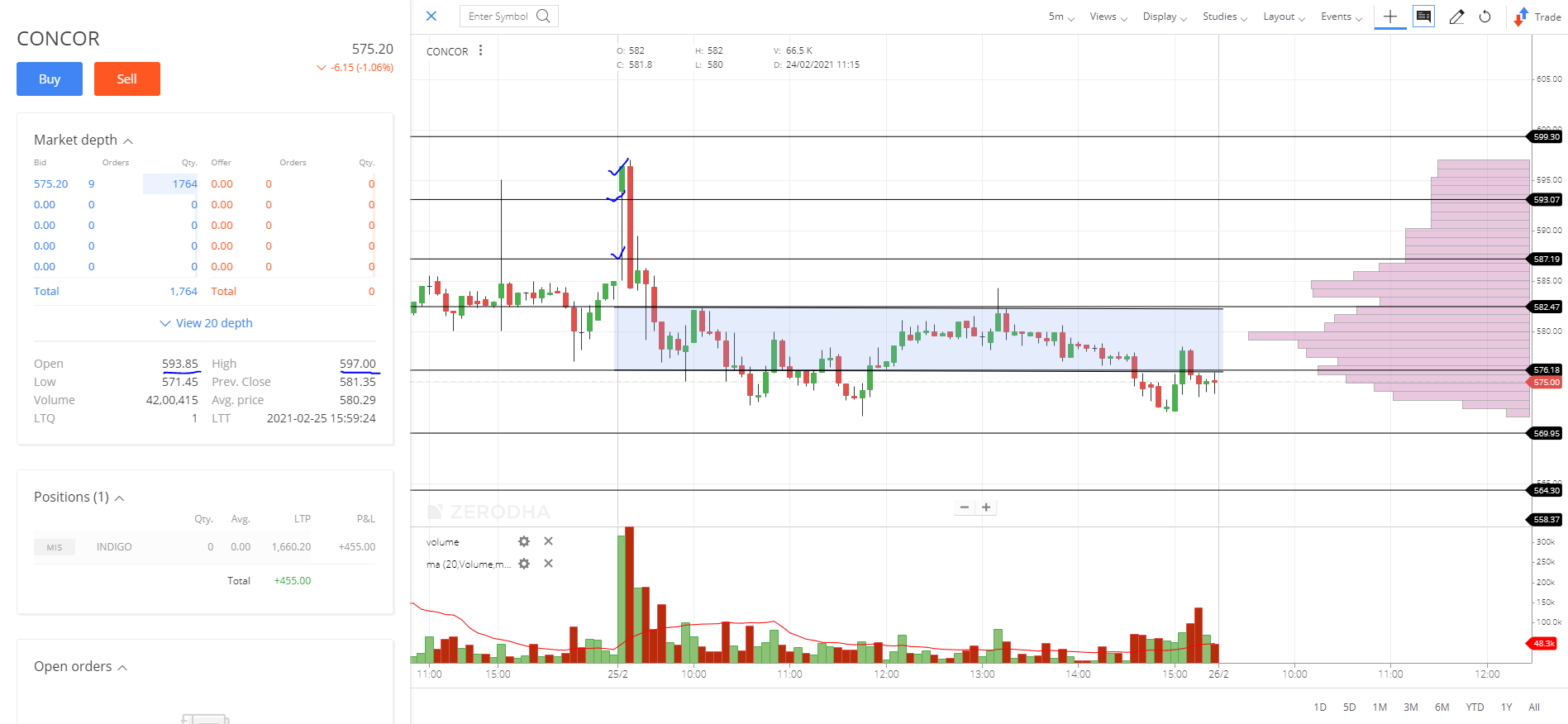Click the 1764 bid quantity cell
The width and height of the screenshot is (1568, 724).
[172, 184]
